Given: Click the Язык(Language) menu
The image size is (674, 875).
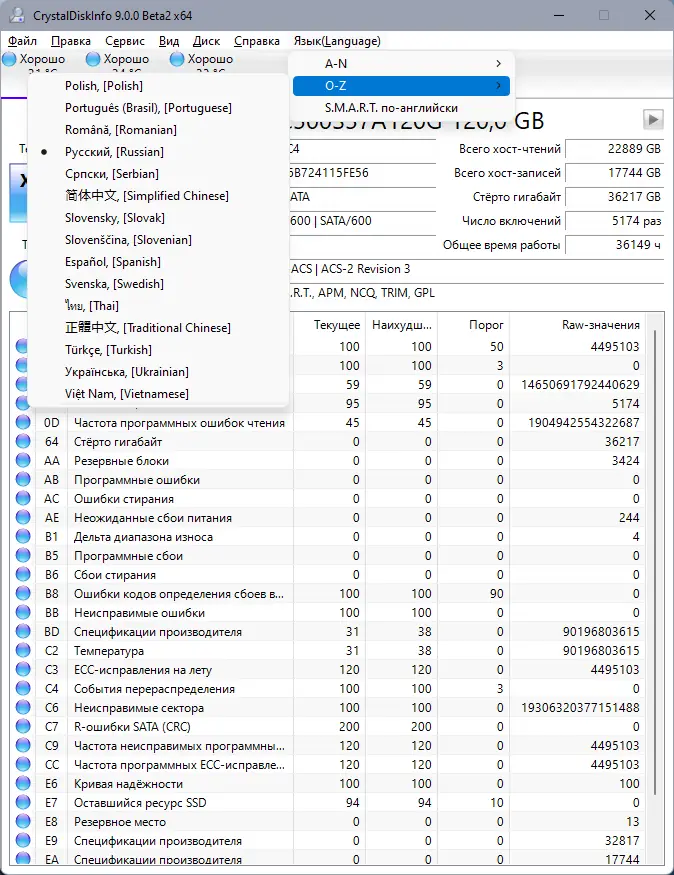Looking at the screenshot, I should pos(337,41).
